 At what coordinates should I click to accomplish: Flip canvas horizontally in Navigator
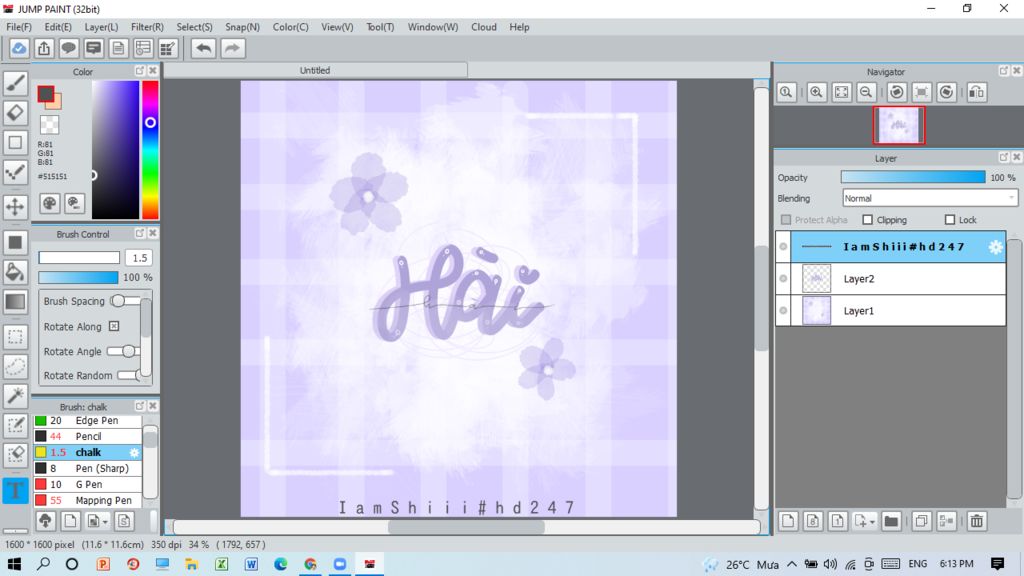976,92
